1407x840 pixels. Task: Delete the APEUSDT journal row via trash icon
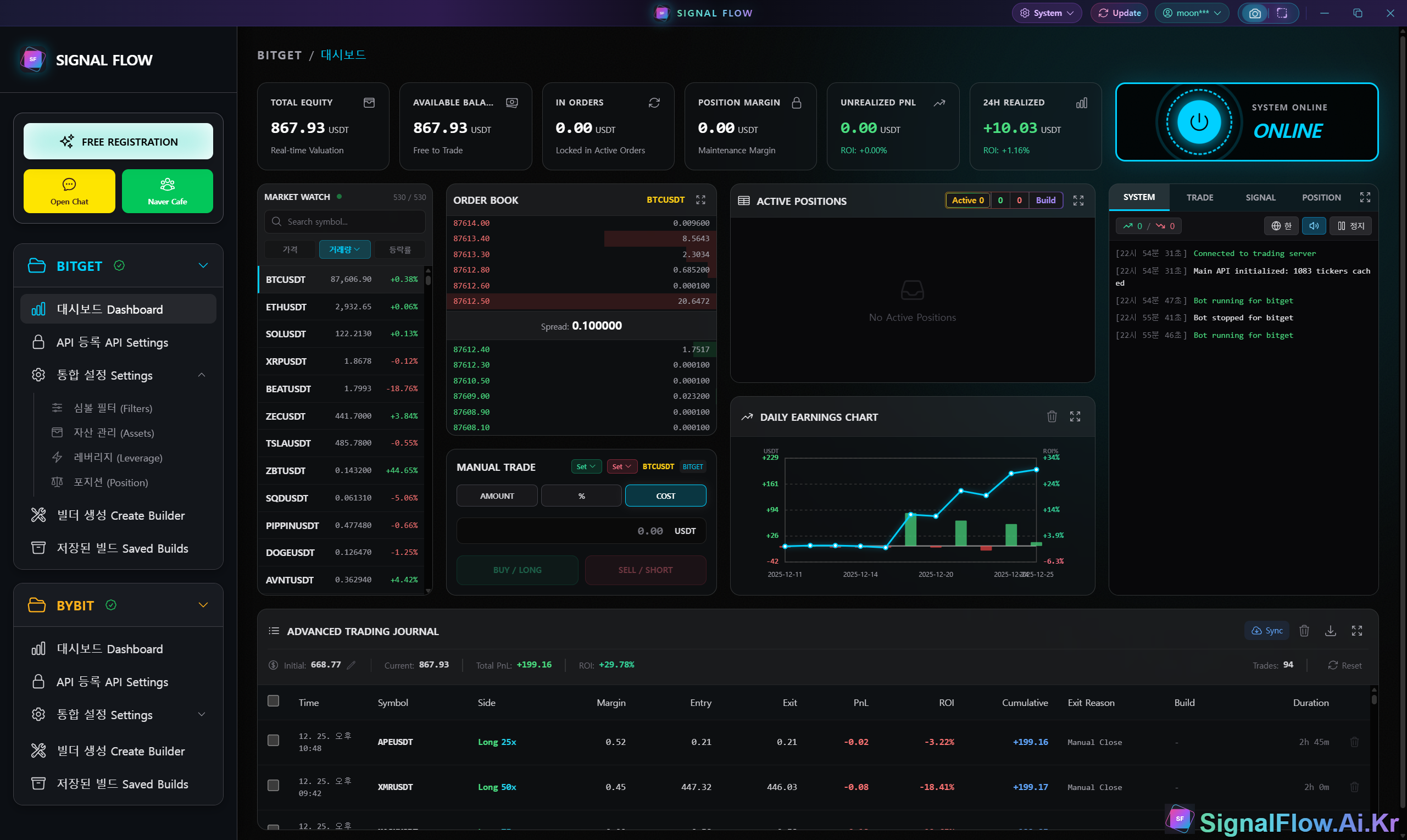point(1354,742)
